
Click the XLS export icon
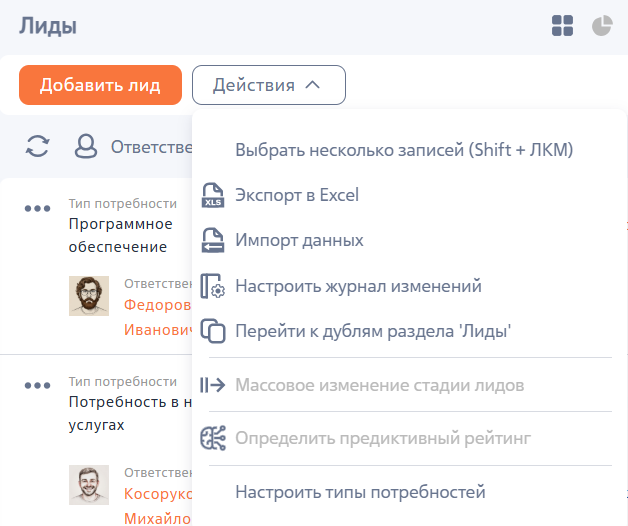click(x=213, y=195)
